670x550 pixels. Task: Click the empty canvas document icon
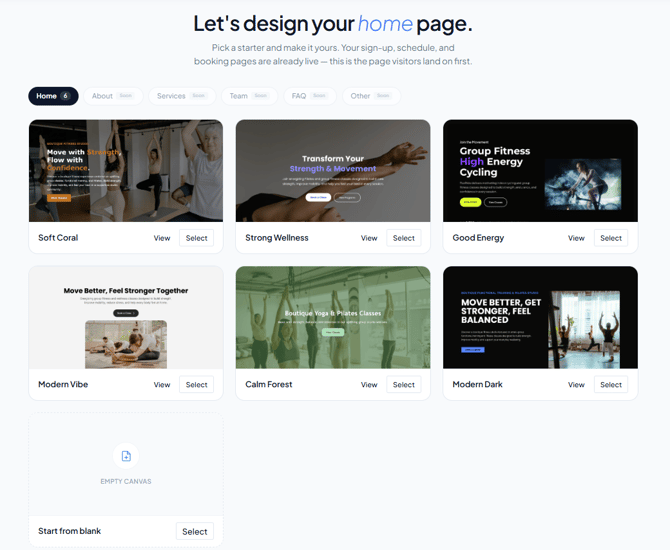pyautogui.click(x=126, y=456)
